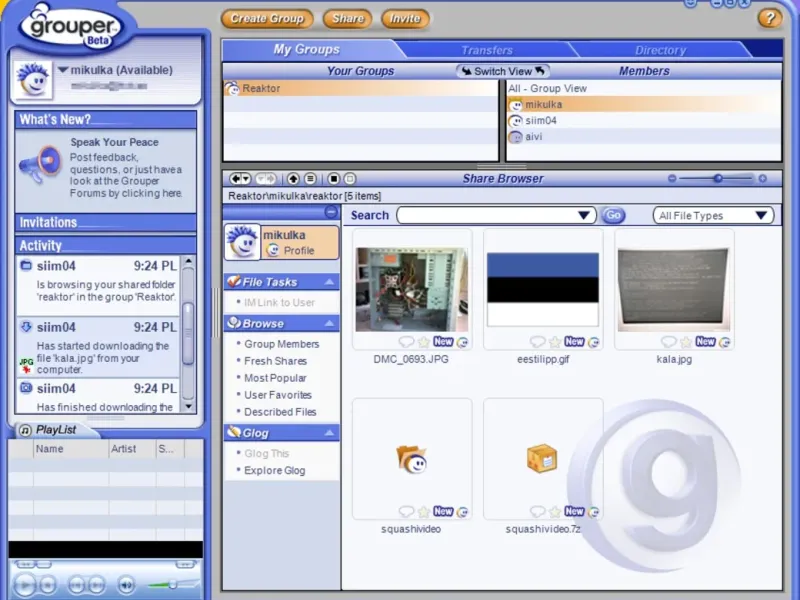Adjust the thumbnail size slider handle

[x=718, y=179]
